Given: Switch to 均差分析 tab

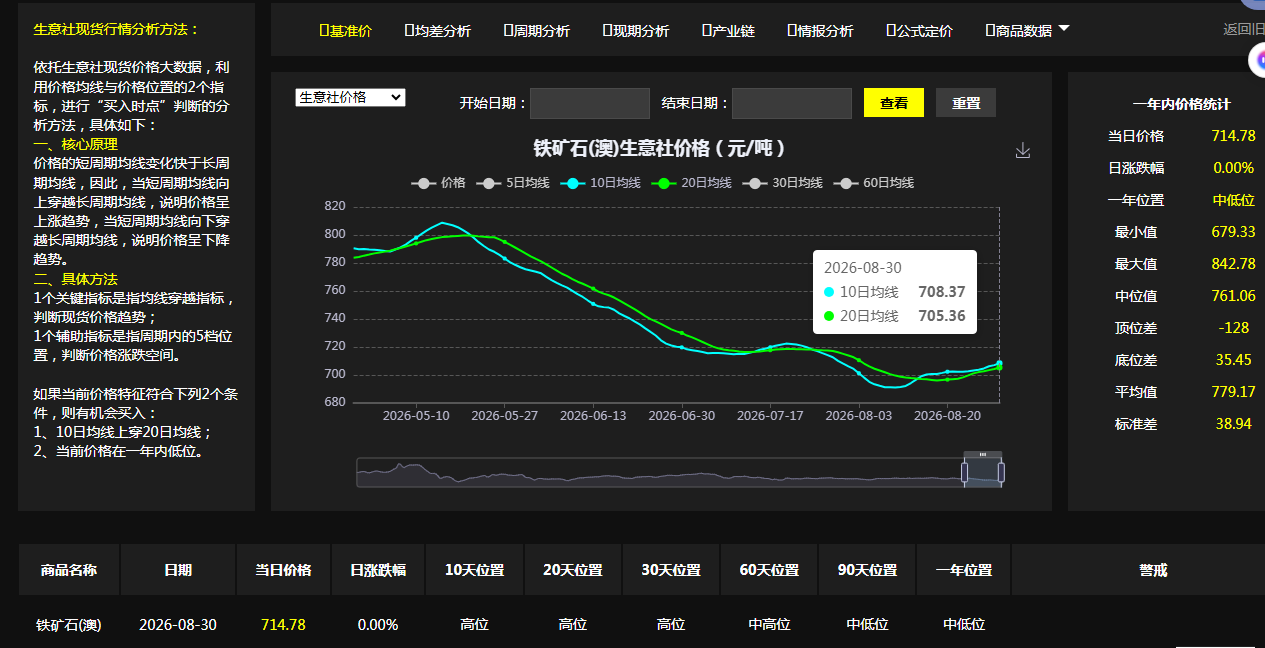Looking at the screenshot, I should tap(438, 31).
